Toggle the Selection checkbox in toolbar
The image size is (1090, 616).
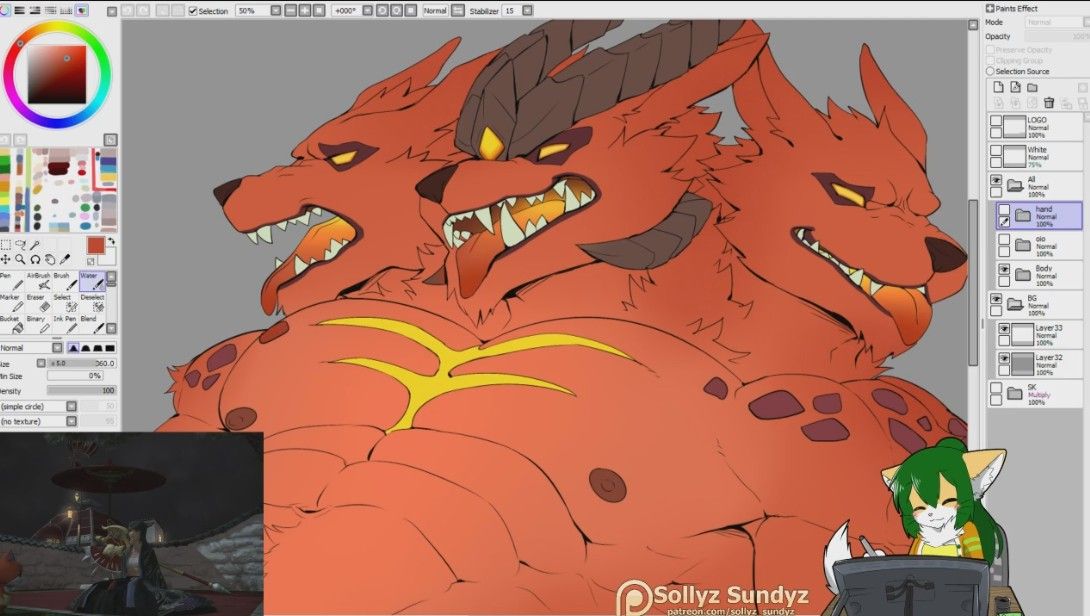[x=193, y=11]
